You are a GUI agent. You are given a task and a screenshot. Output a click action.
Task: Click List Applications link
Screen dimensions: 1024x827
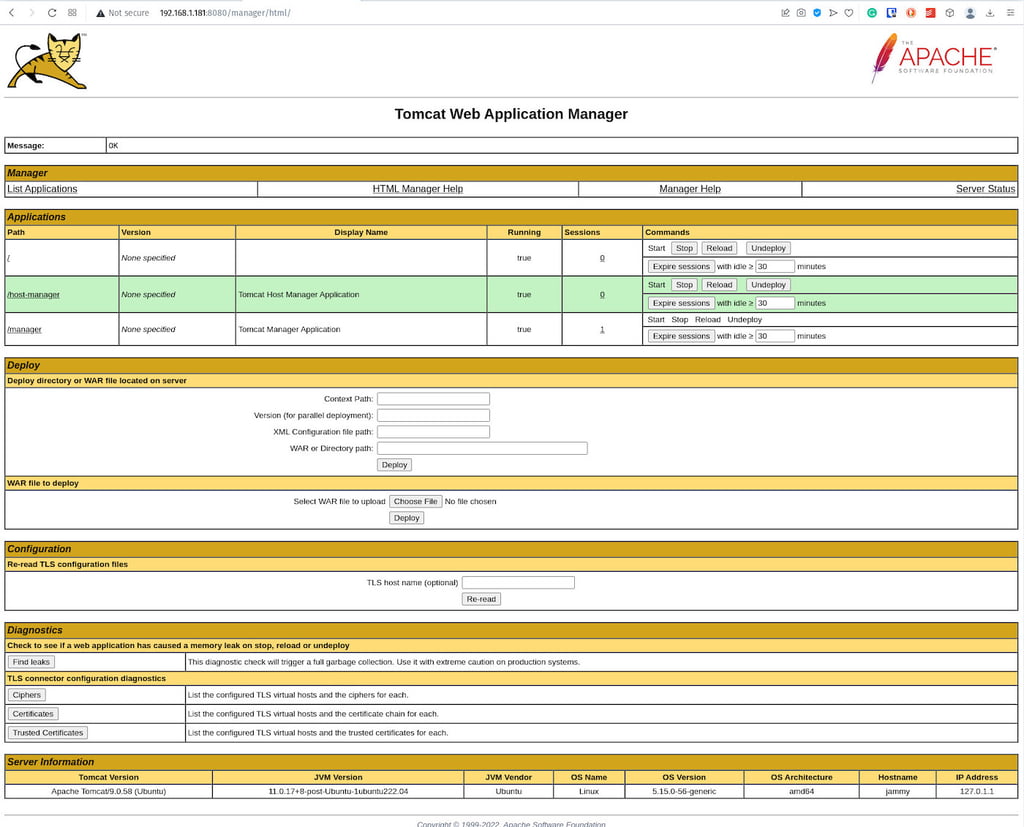tap(42, 189)
